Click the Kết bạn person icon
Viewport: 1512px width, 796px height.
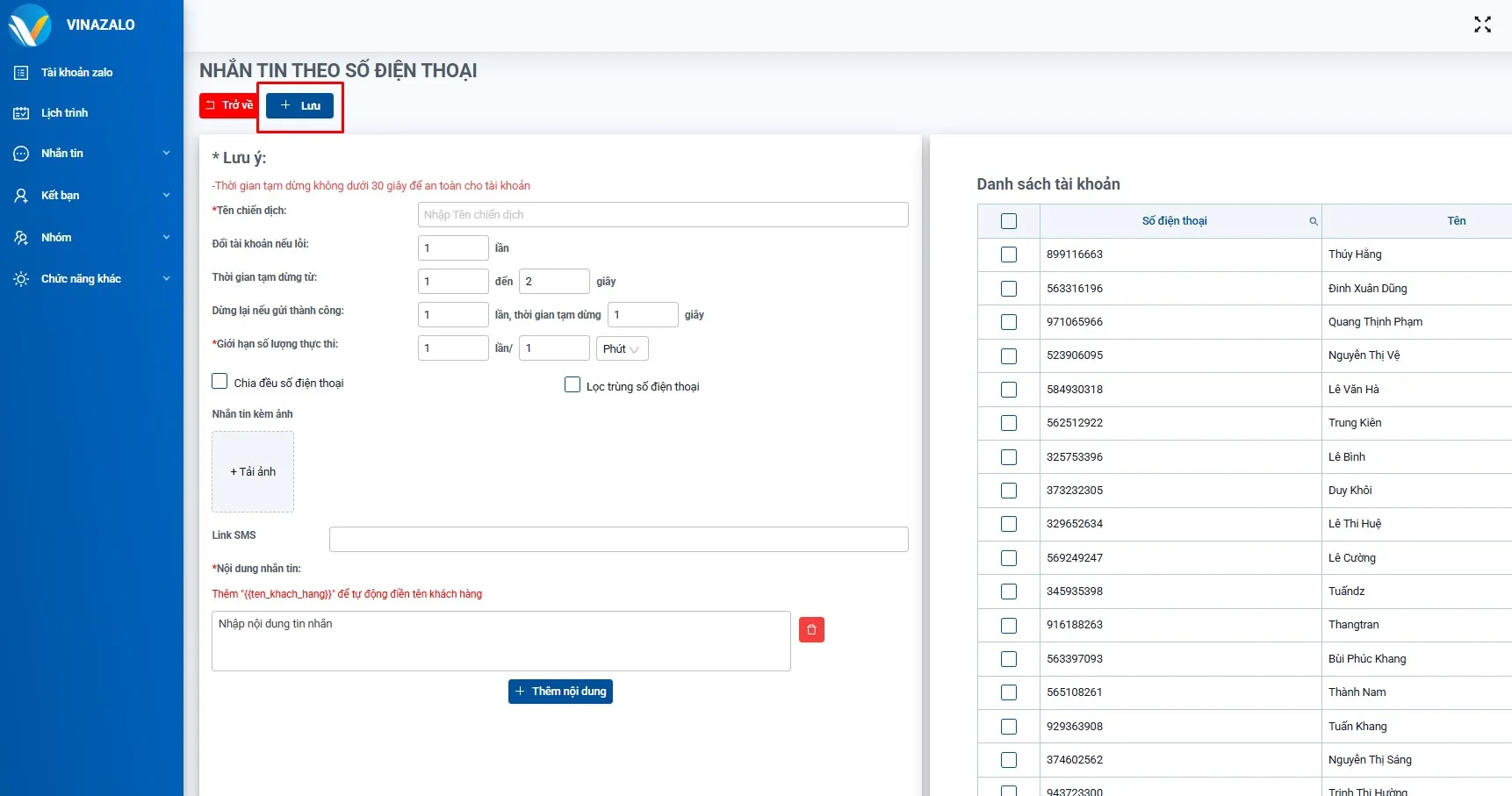point(21,196)
